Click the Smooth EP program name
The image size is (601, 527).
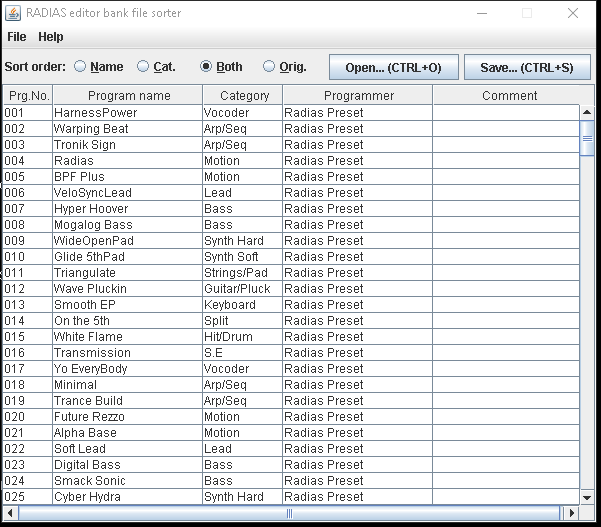click(x=127, y=305)
